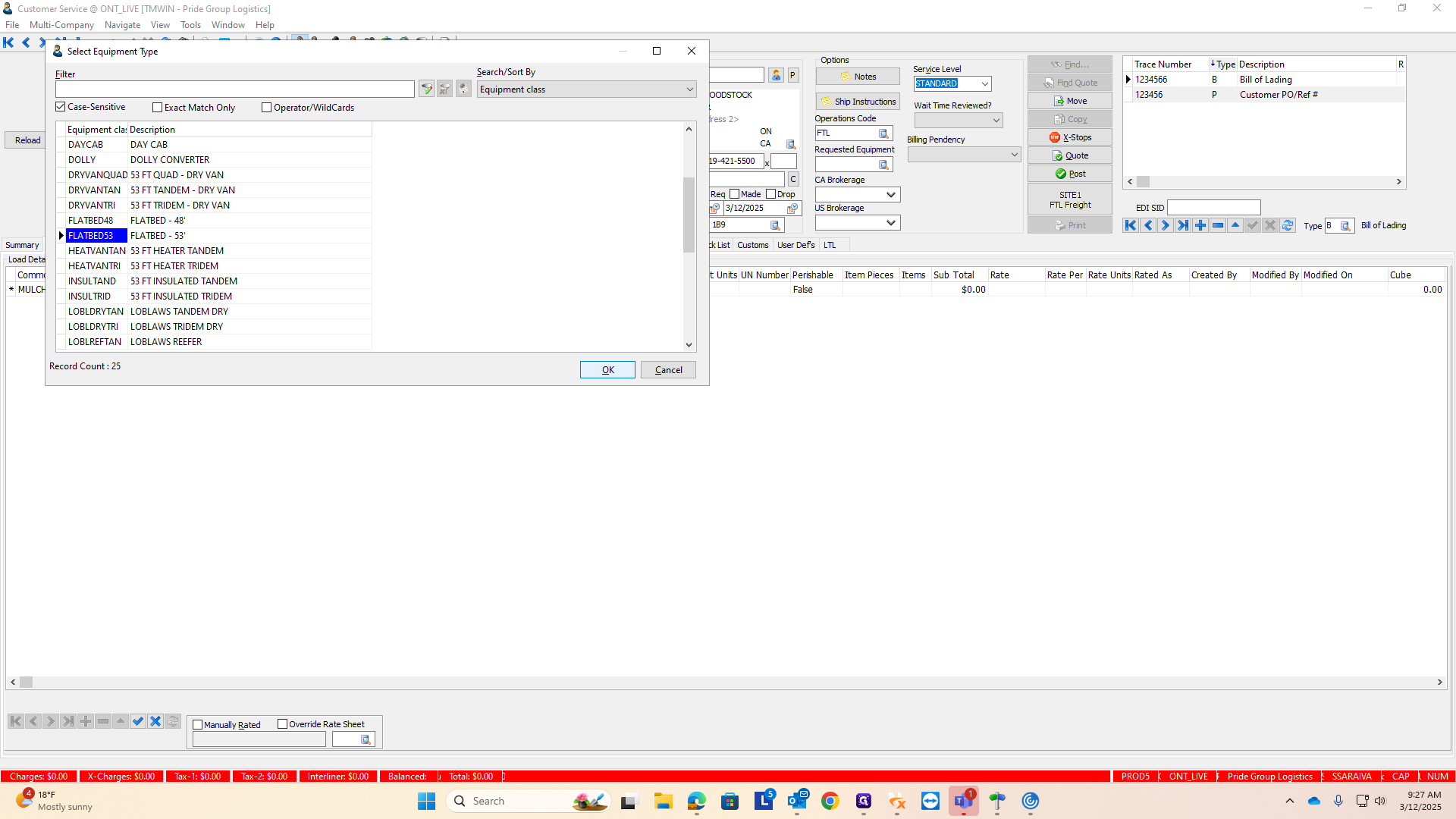Open the Service Level dropdown
The width and height of the screenshot is (1456, 819).
[x=984, y=84]
